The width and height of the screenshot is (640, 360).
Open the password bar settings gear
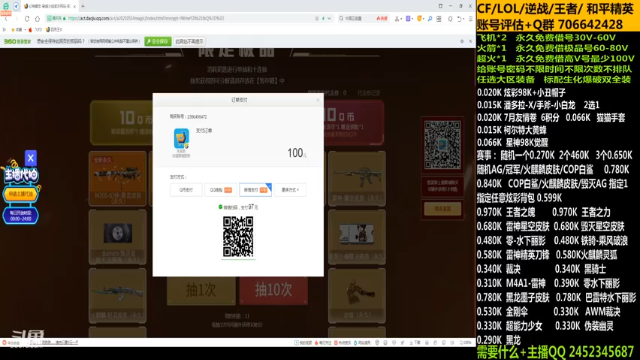click(x=462, y=41)
